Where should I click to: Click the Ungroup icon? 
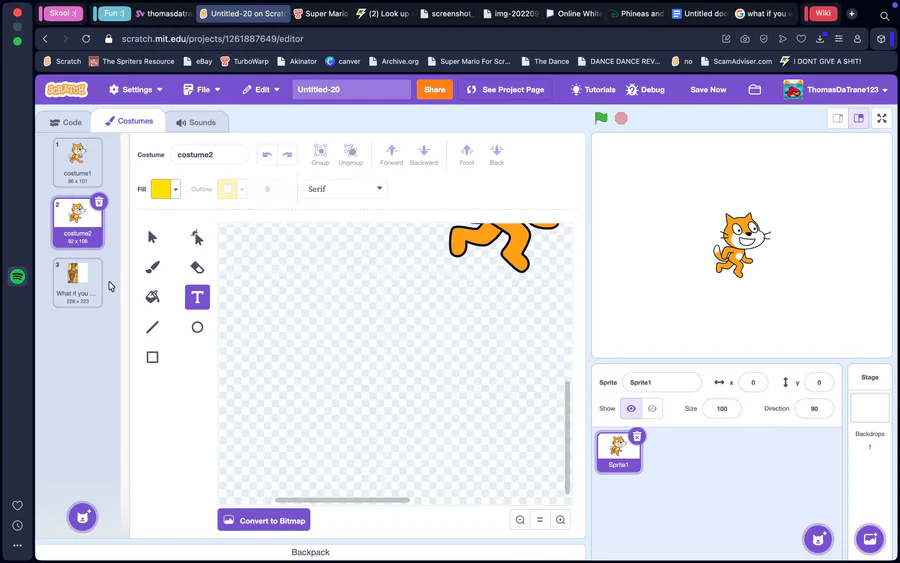click(x=350, y=154)
